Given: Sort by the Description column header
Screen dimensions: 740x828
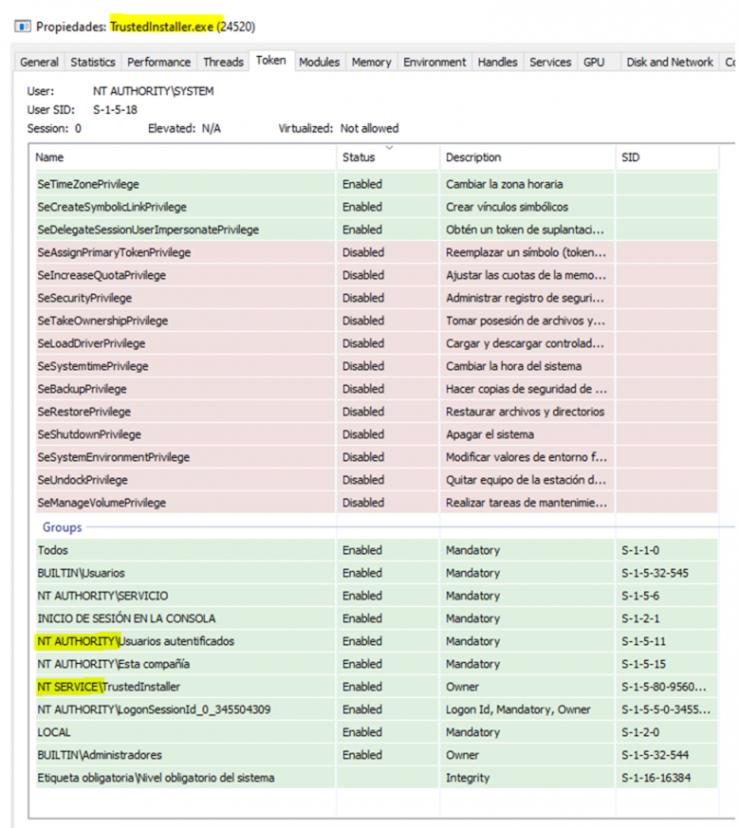Looking at the screenshot, I should pyautogui.click(x=527, y=157).
